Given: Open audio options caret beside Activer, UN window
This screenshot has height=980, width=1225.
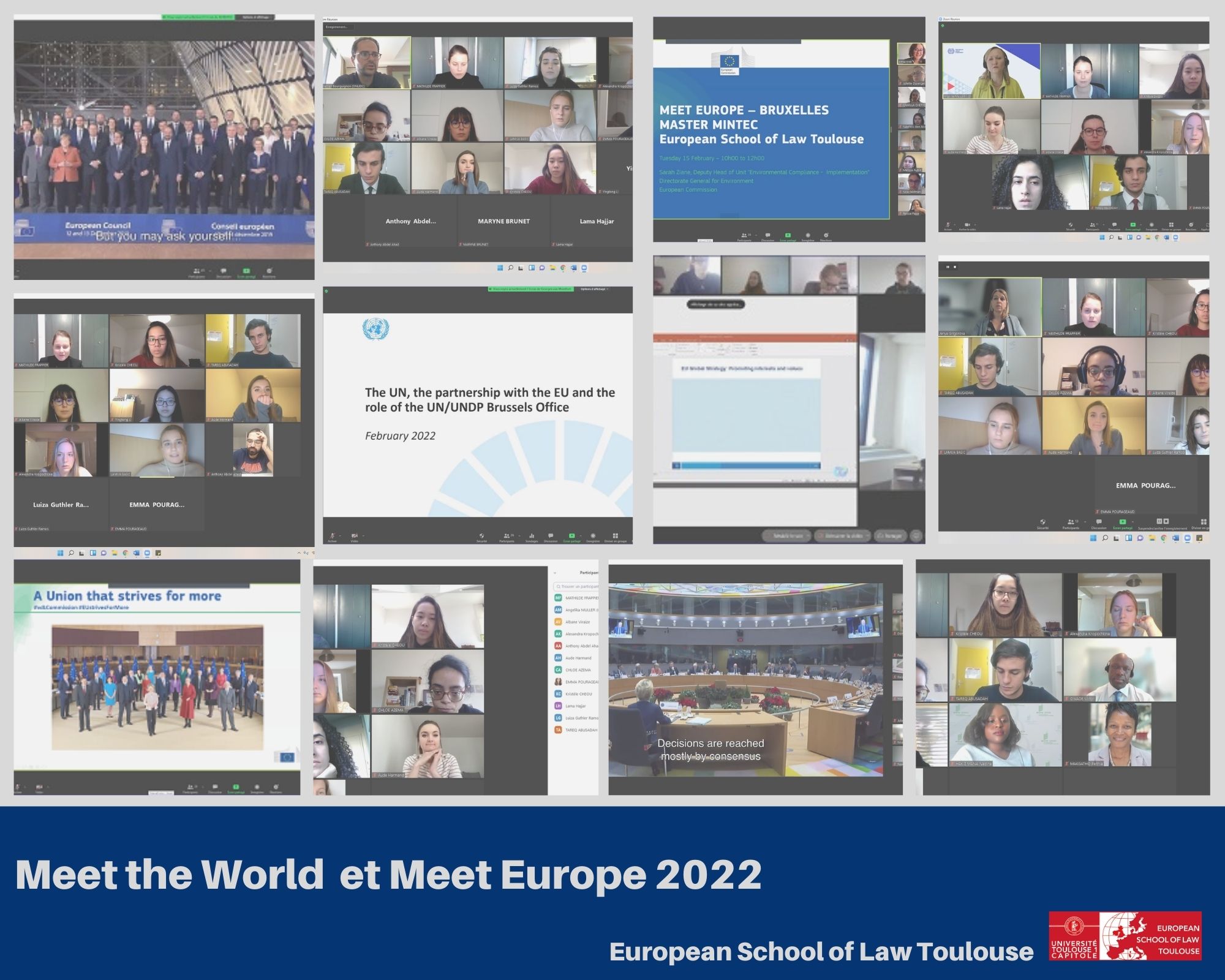Looking at the screenshot, I should pos(340,535).
